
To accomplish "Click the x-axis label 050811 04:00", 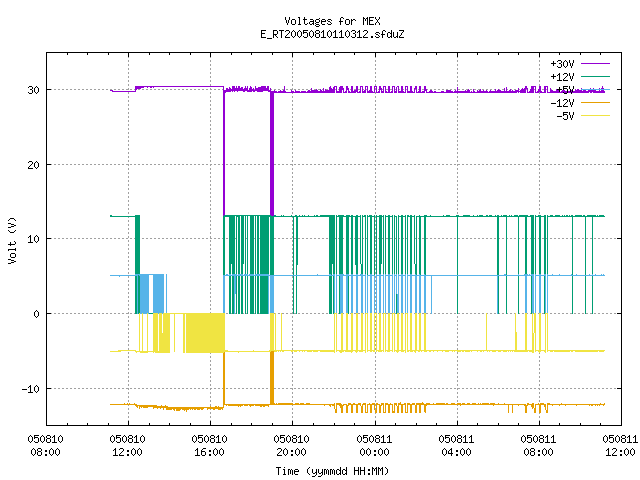I will pyautogui.click(x=456, y=446).
